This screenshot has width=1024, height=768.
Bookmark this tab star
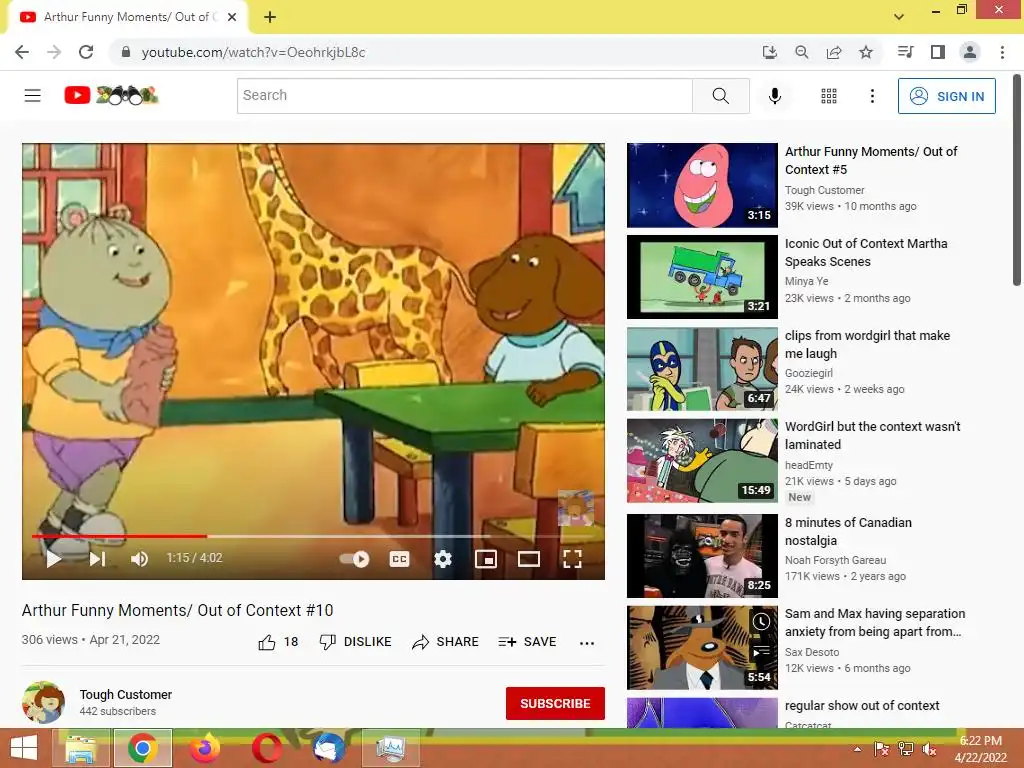click(x=866, y=52)
